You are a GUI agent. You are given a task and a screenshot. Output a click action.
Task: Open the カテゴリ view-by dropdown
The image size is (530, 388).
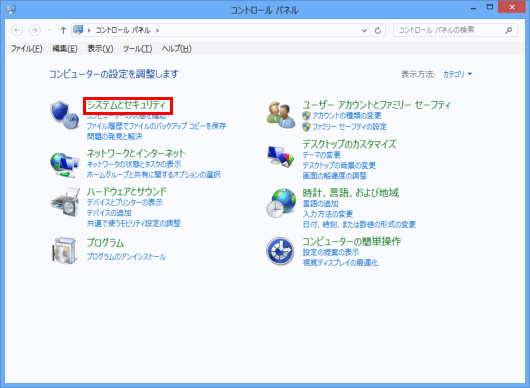point(457,74)
